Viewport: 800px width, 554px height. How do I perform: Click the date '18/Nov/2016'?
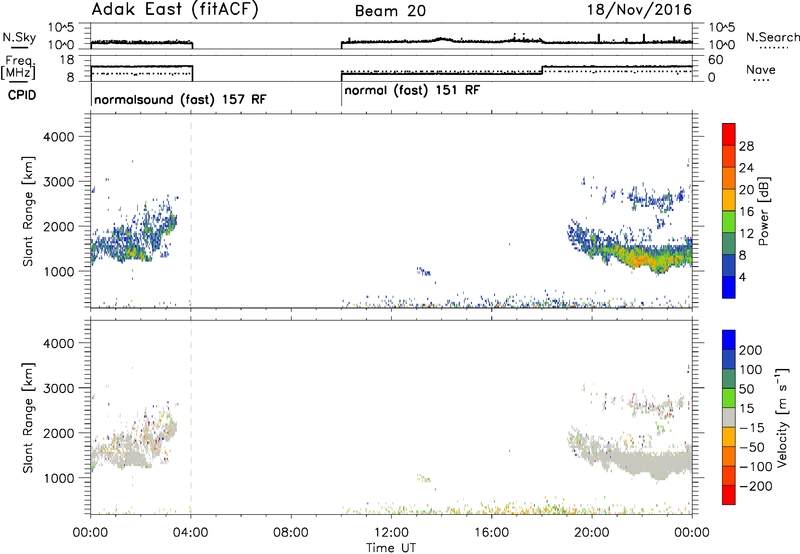click(x=639, y=10)
